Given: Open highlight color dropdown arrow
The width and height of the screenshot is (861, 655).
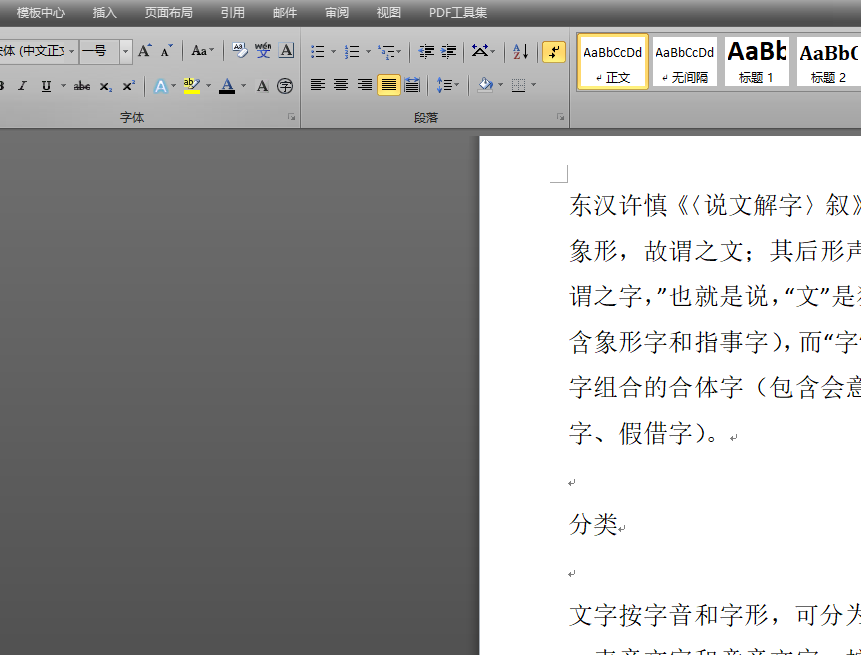Looking at the screenshot, I should click(208, 86).
